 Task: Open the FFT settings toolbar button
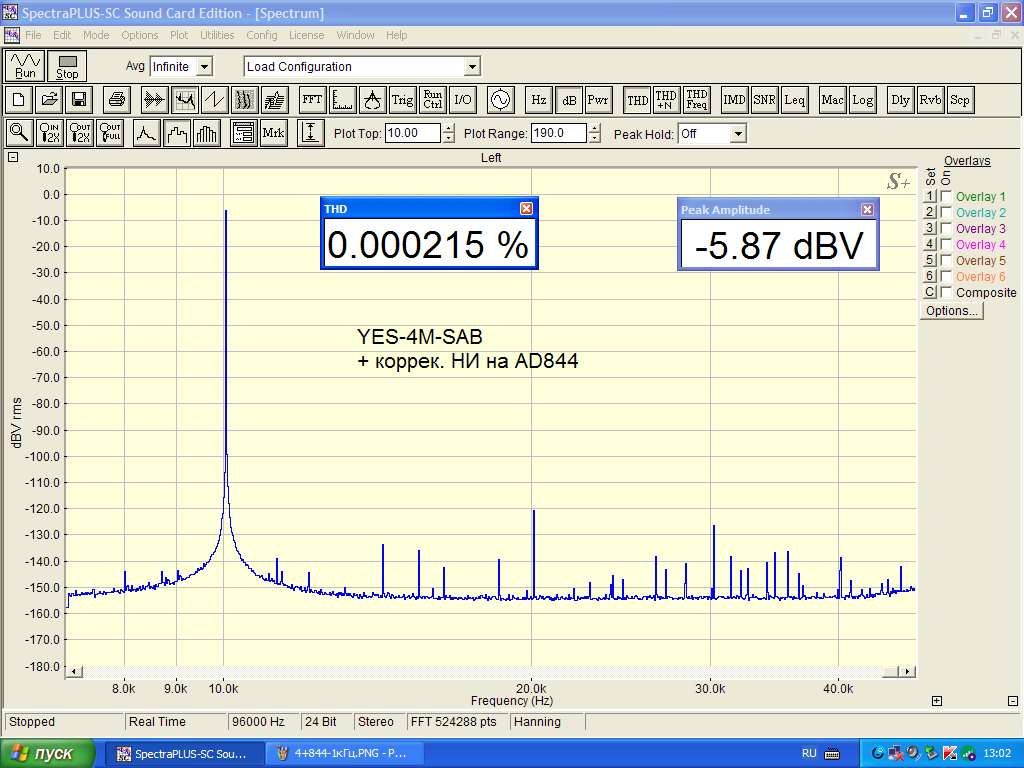click(x=312, y=100)
